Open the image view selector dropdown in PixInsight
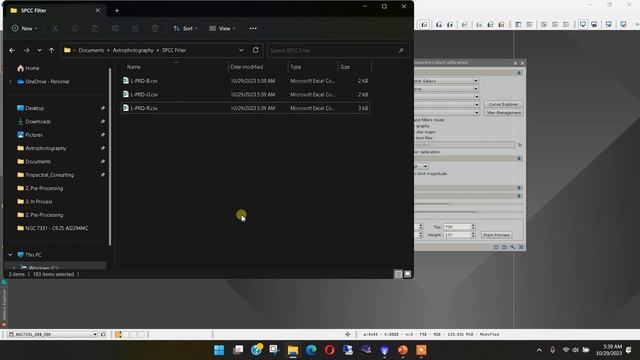Screen dimensions: 640x360 tap(95, 334)
